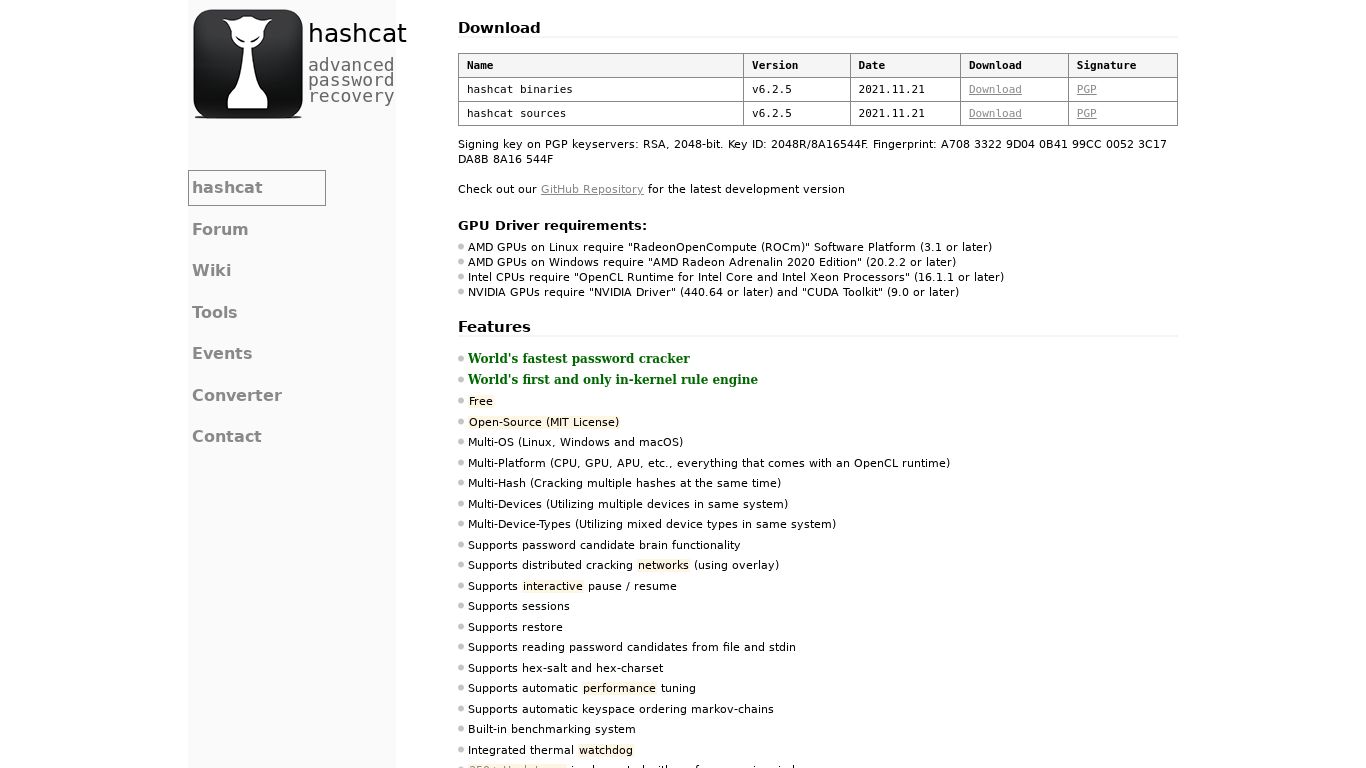Image resolution: width=1366 pixels, height=768 pixels.
Task: Open the Converter page
Action: click(237, 395)
